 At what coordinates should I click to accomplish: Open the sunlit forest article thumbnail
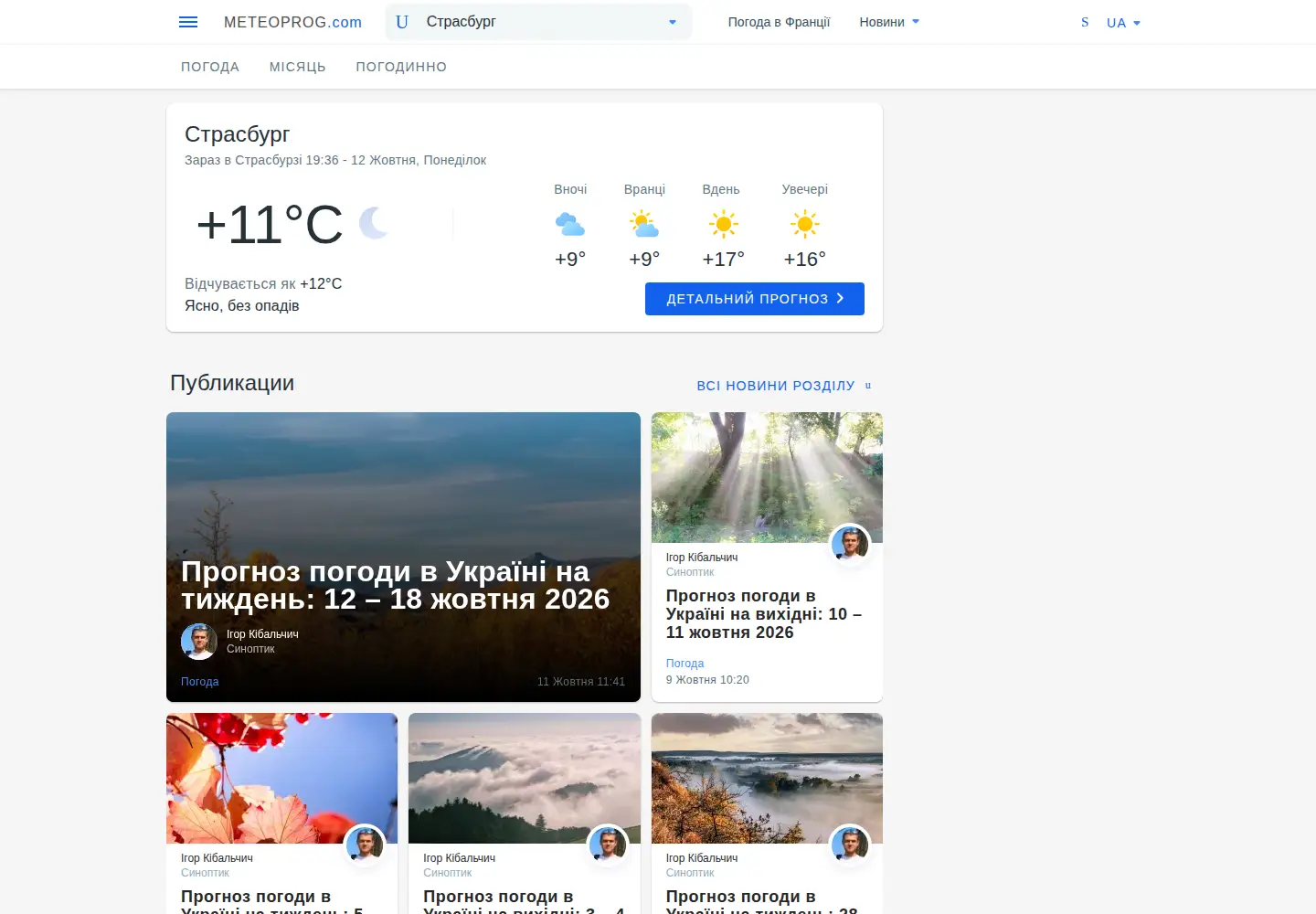point(767,477)
